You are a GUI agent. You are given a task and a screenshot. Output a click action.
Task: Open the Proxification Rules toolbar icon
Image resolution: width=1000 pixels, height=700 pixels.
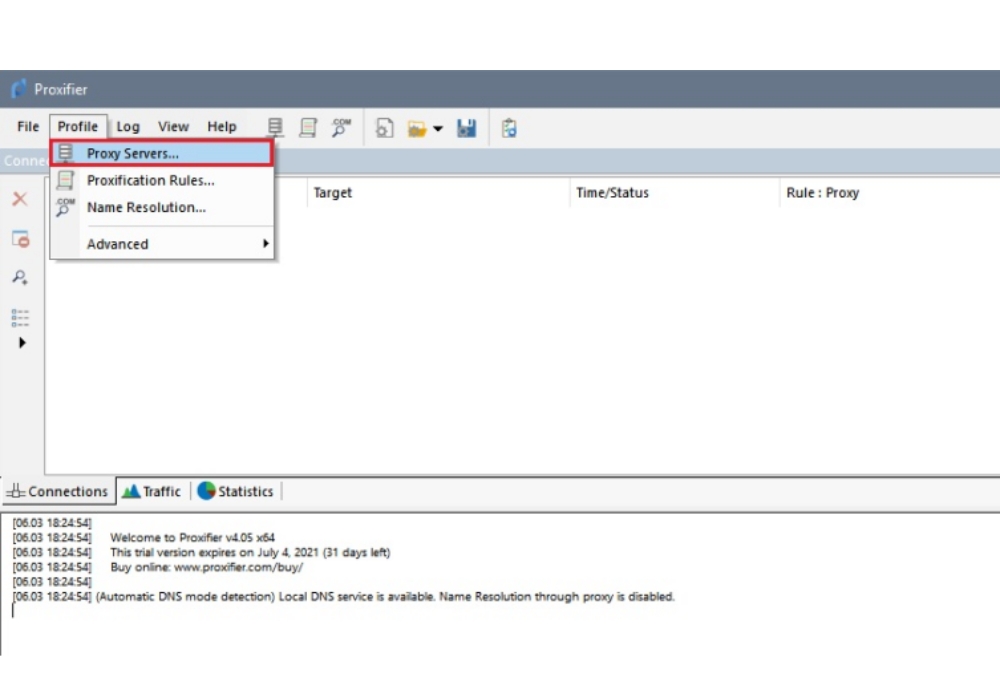pos(308,128)
